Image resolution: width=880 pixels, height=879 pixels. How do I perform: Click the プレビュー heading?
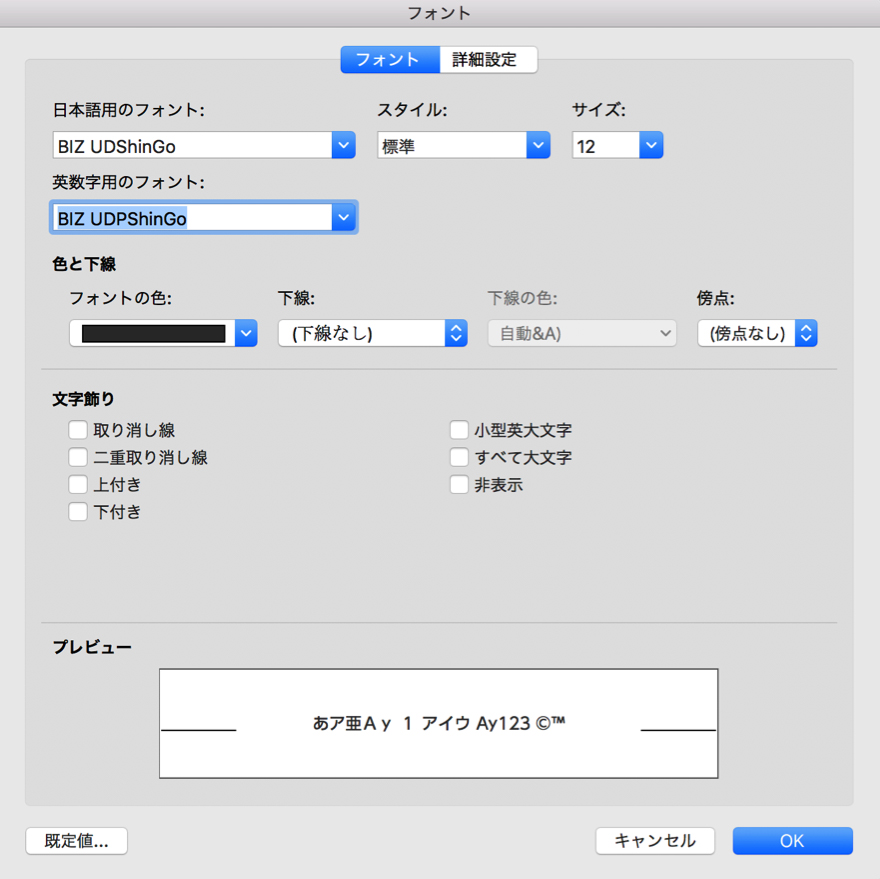[92, 647]
